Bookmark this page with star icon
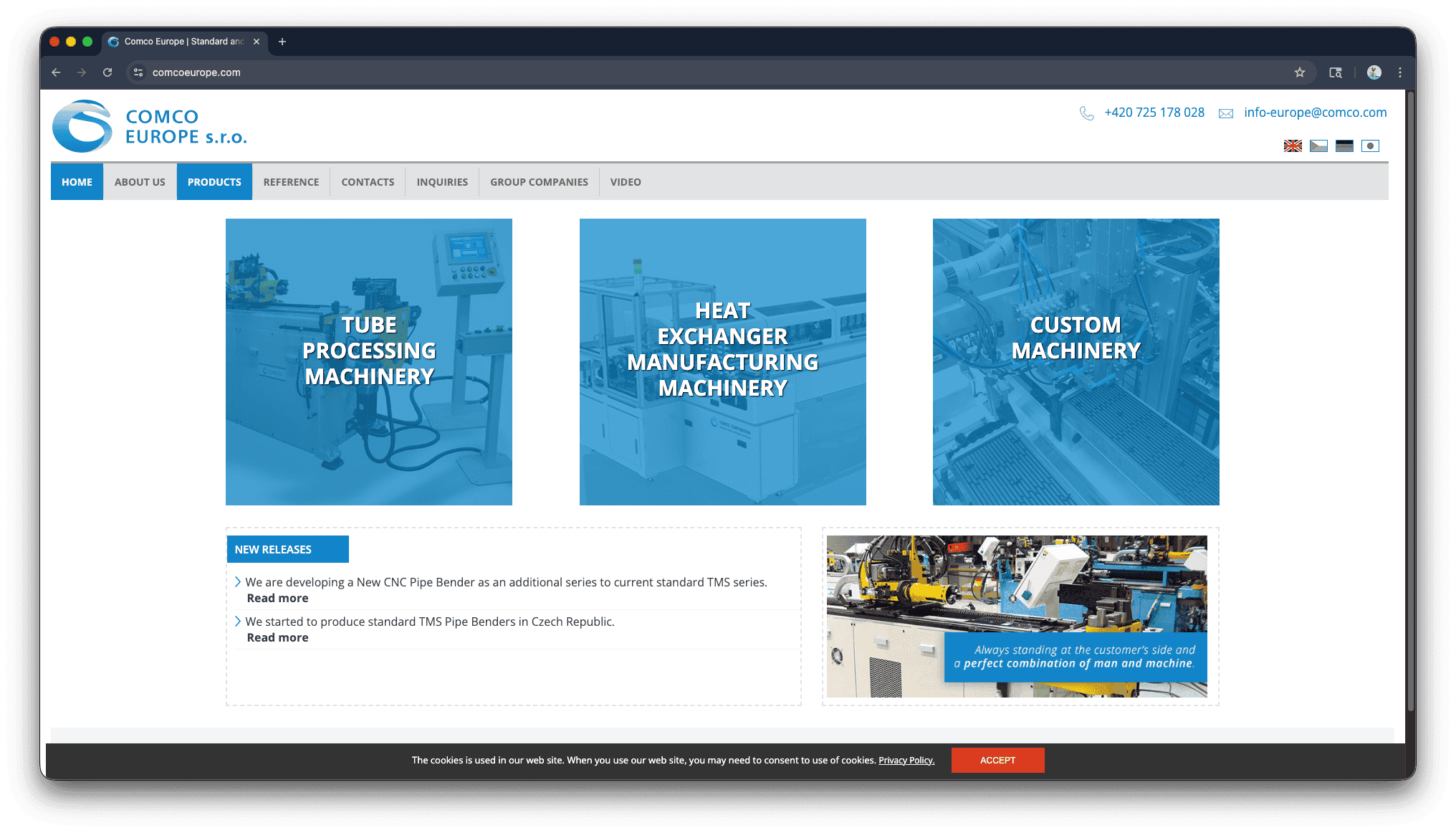Image resolution: width=1456 pixels, height=833 pixels. [1300, 72]
